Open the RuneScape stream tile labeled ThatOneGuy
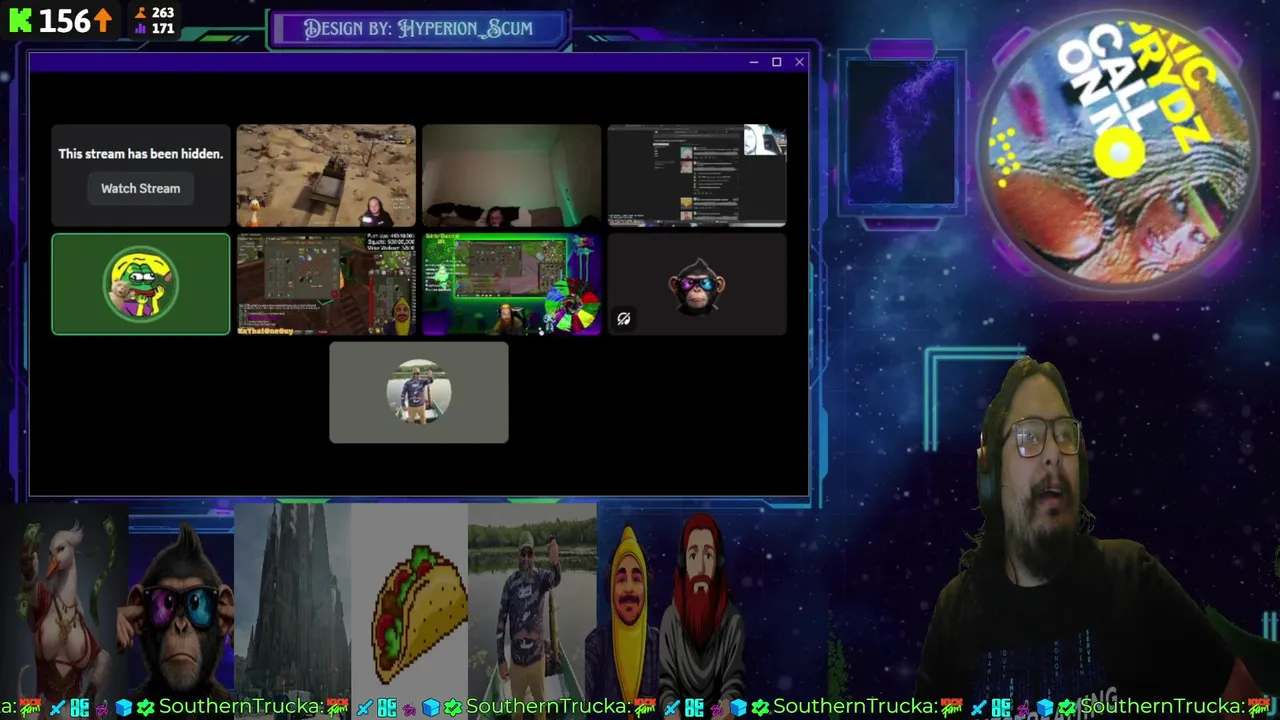This screenshot has width=1280, height=720. (326, 284)
